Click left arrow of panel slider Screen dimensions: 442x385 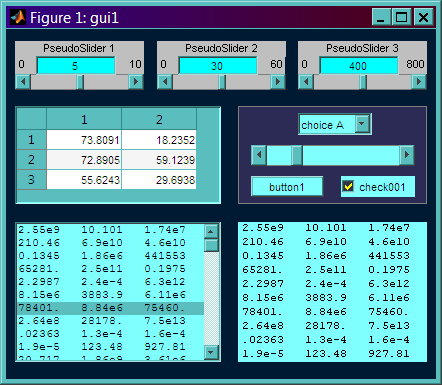tap(259, 155)
